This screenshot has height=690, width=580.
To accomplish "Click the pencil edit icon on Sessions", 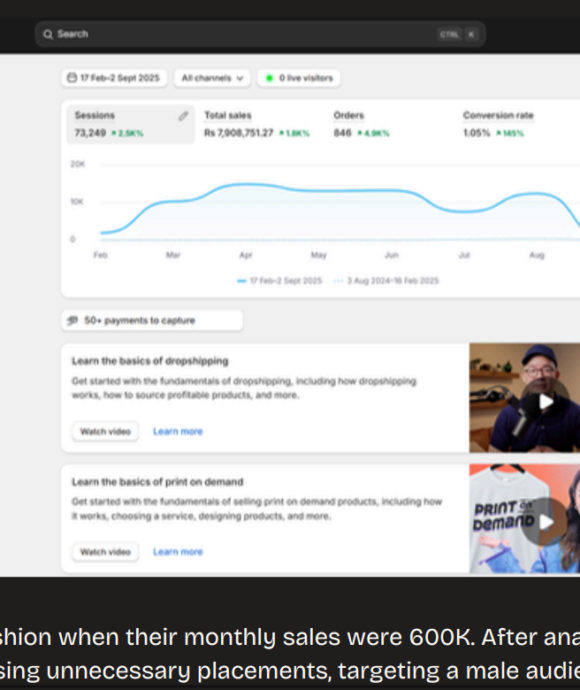I will tap(183, 116).
